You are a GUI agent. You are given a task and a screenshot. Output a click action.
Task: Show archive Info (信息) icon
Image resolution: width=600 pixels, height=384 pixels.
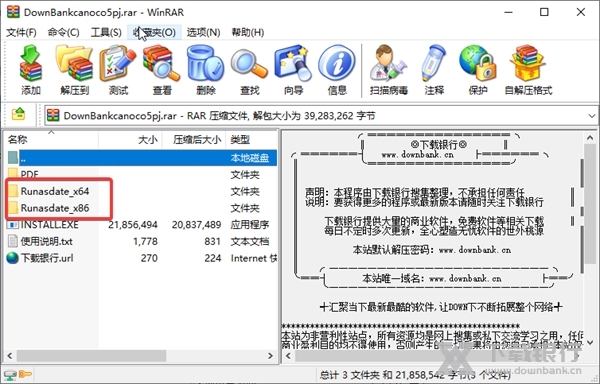(x=337, y=63)
